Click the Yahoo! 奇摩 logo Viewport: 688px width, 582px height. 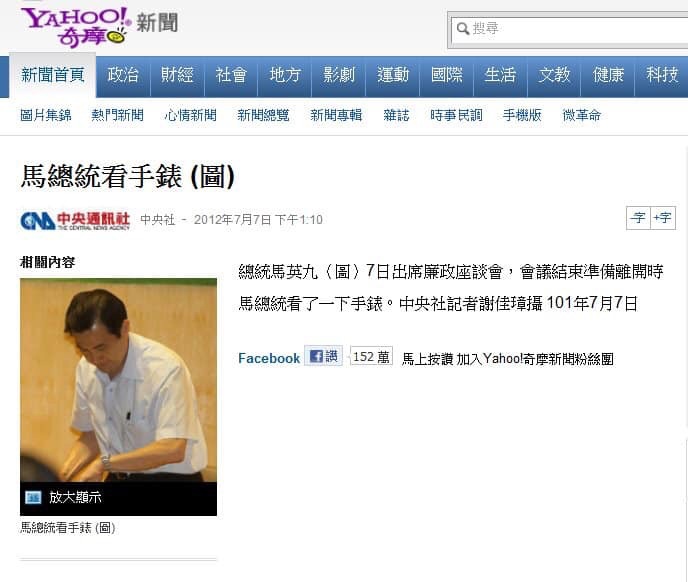click(x=75, y=26)
